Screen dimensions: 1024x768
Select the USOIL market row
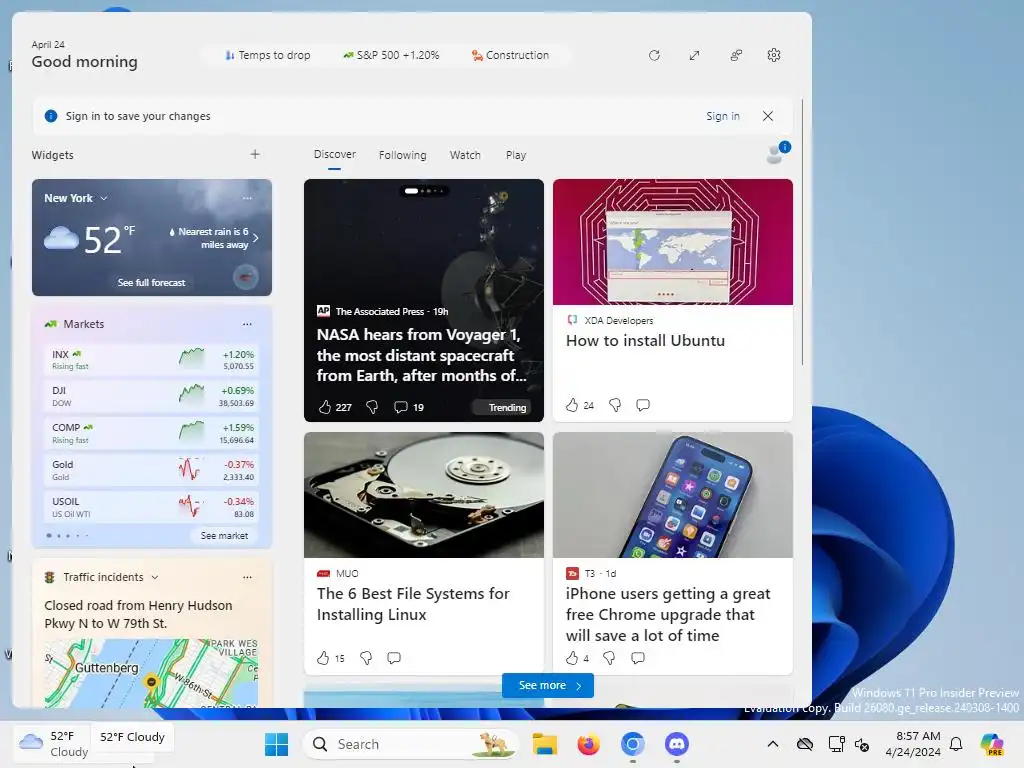coord(152,507)
